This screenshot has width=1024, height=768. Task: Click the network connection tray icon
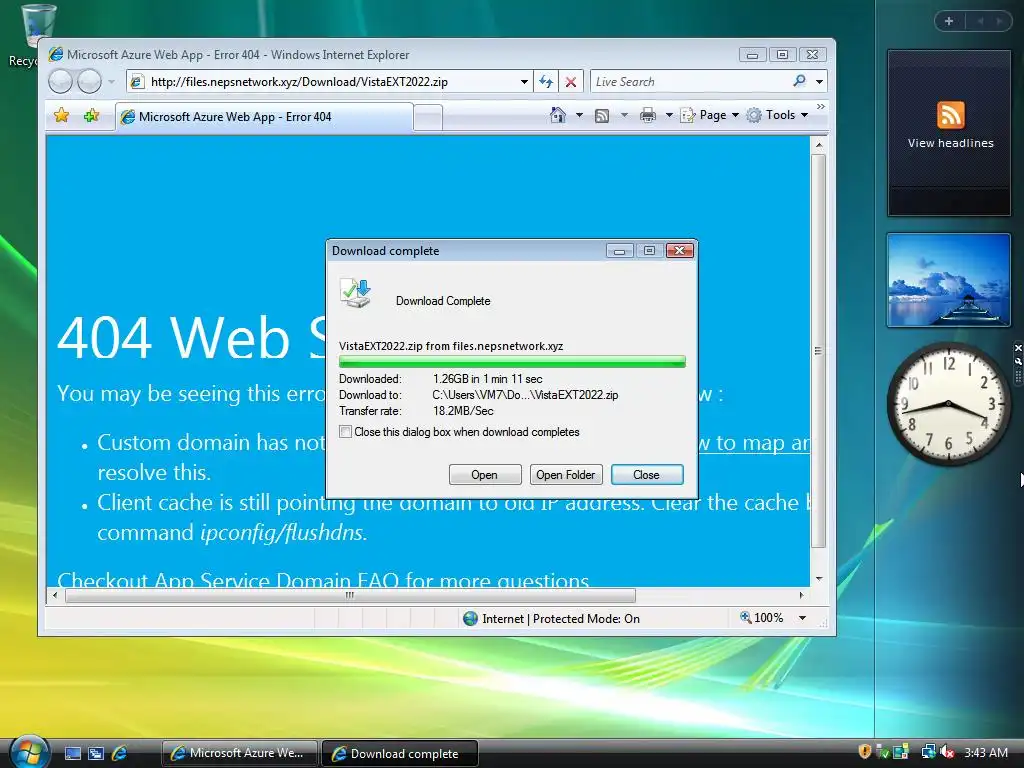click(929, 752)
